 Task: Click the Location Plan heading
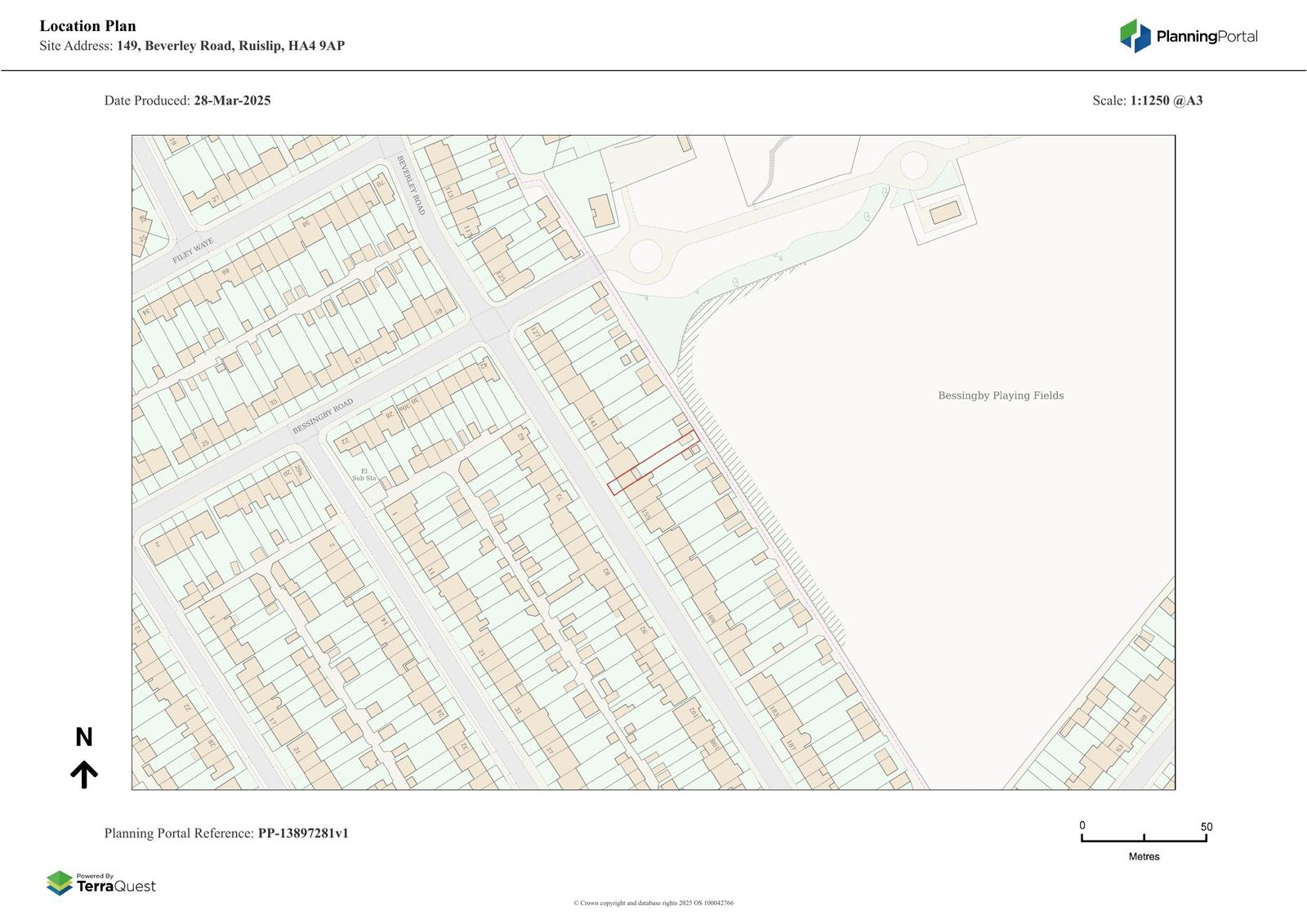tap(88, 26)
